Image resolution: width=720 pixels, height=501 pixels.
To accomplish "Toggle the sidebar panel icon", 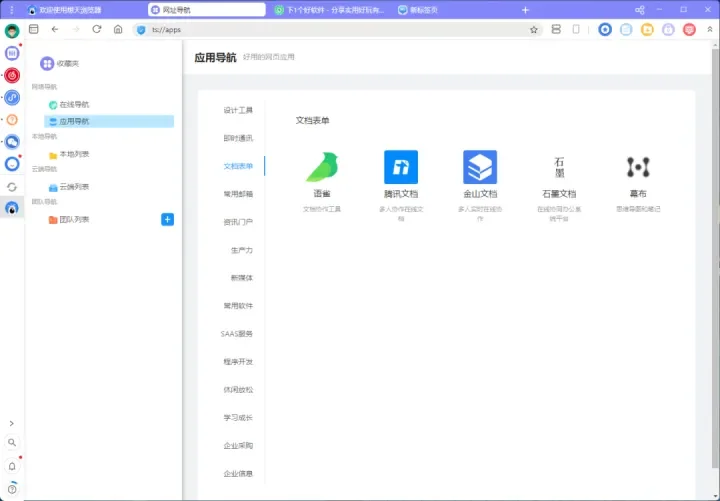I will click(34, 29).
